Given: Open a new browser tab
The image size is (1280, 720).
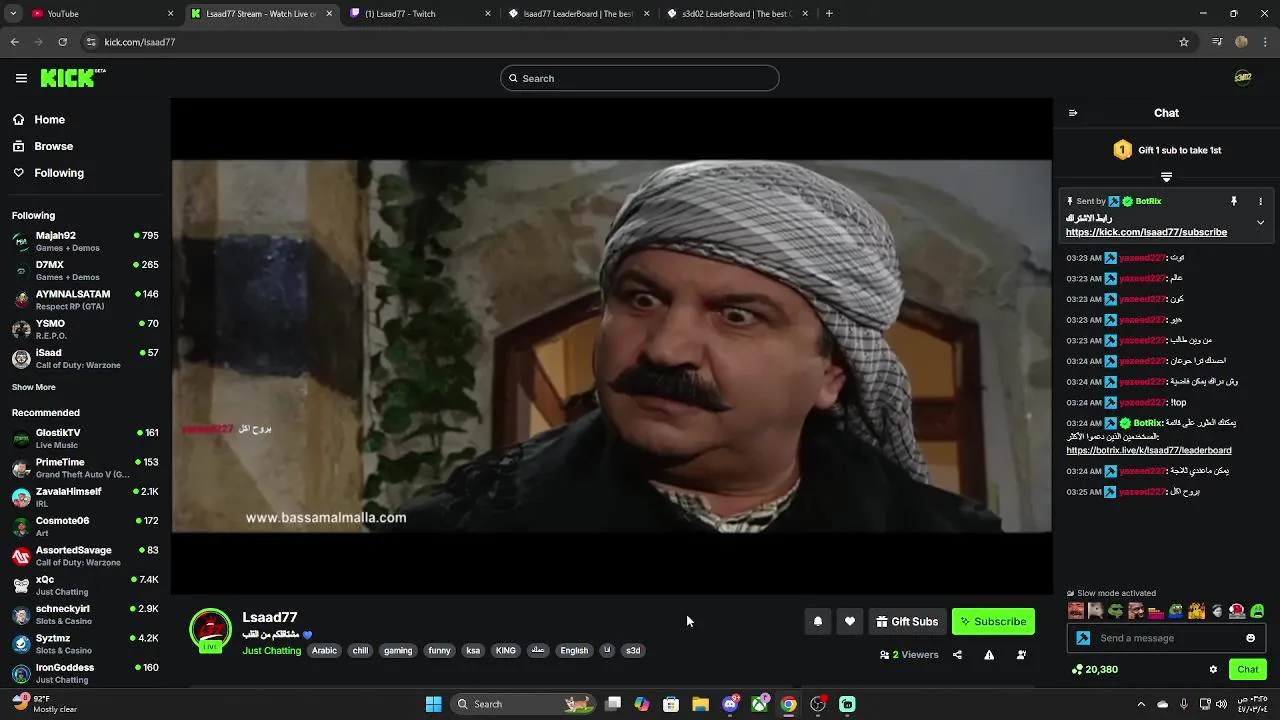Looking at the screenshot, I should [x=829, y=14].
